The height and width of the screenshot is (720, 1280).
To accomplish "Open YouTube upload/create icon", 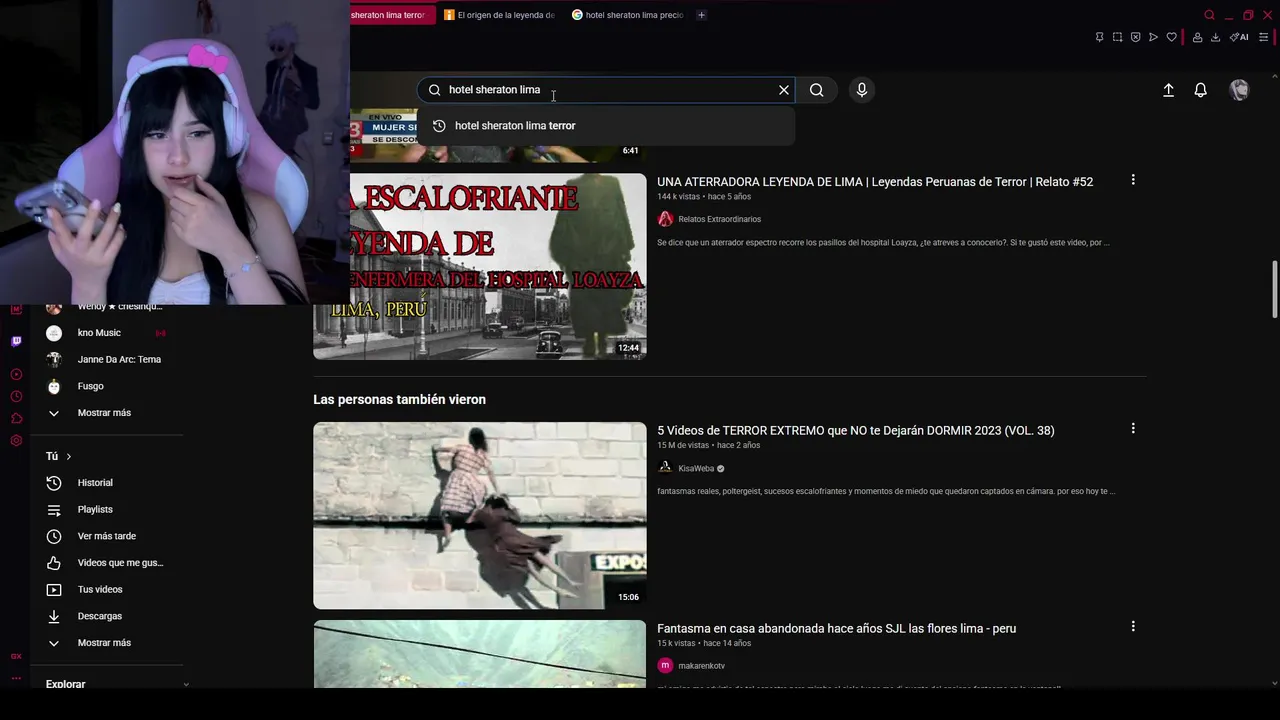I will point(1168,90).
